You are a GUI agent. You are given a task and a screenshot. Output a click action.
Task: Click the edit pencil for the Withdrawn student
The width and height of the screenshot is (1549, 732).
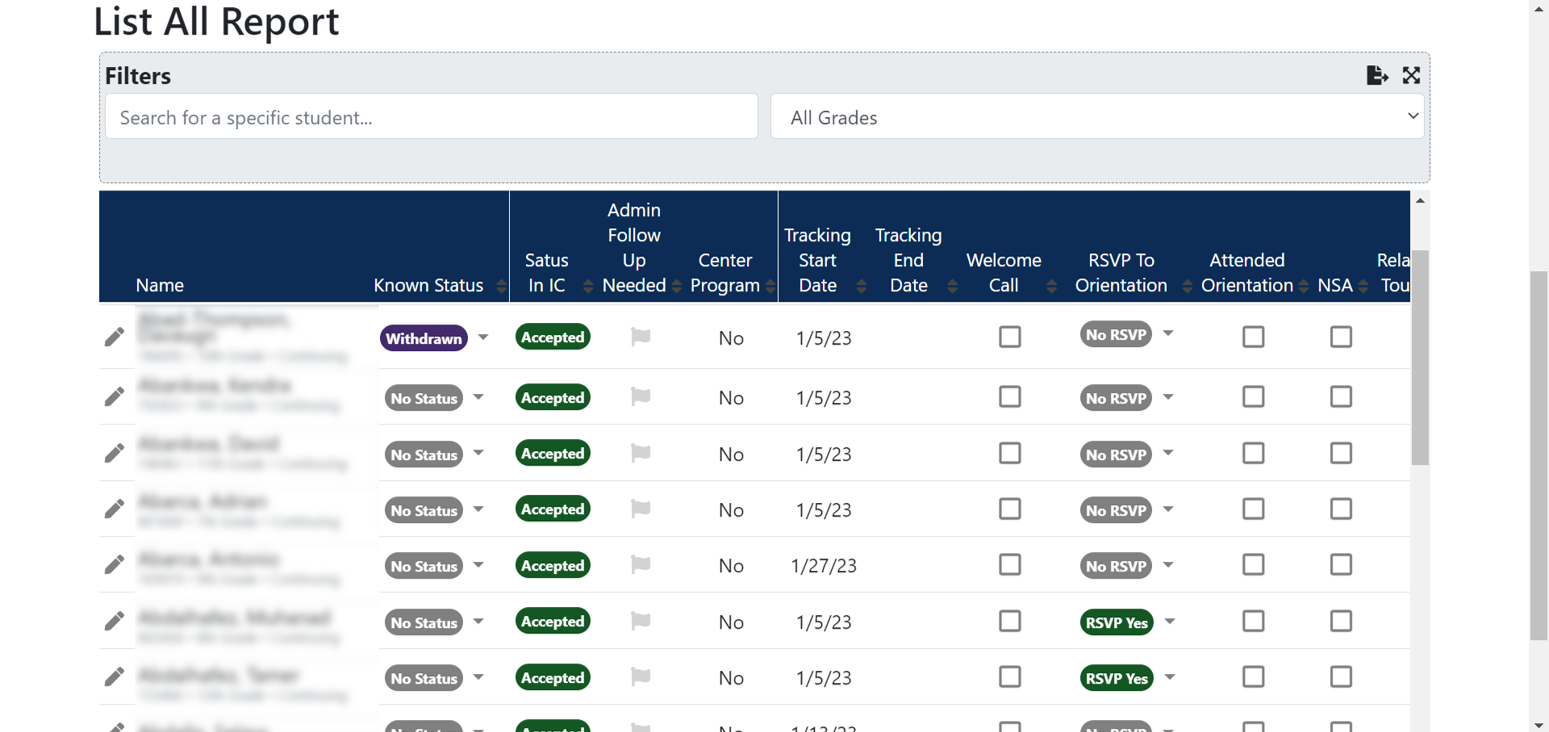[115, 337]
